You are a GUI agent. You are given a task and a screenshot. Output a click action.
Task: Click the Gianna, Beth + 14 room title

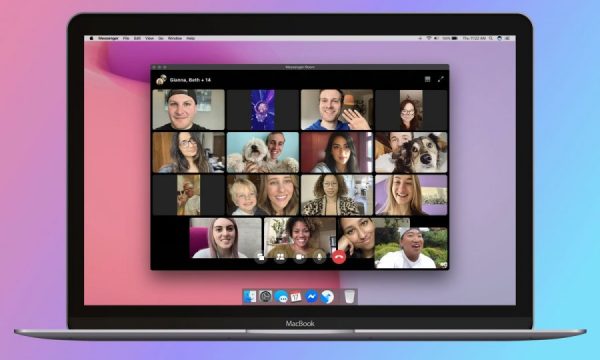tap(190, 80)
